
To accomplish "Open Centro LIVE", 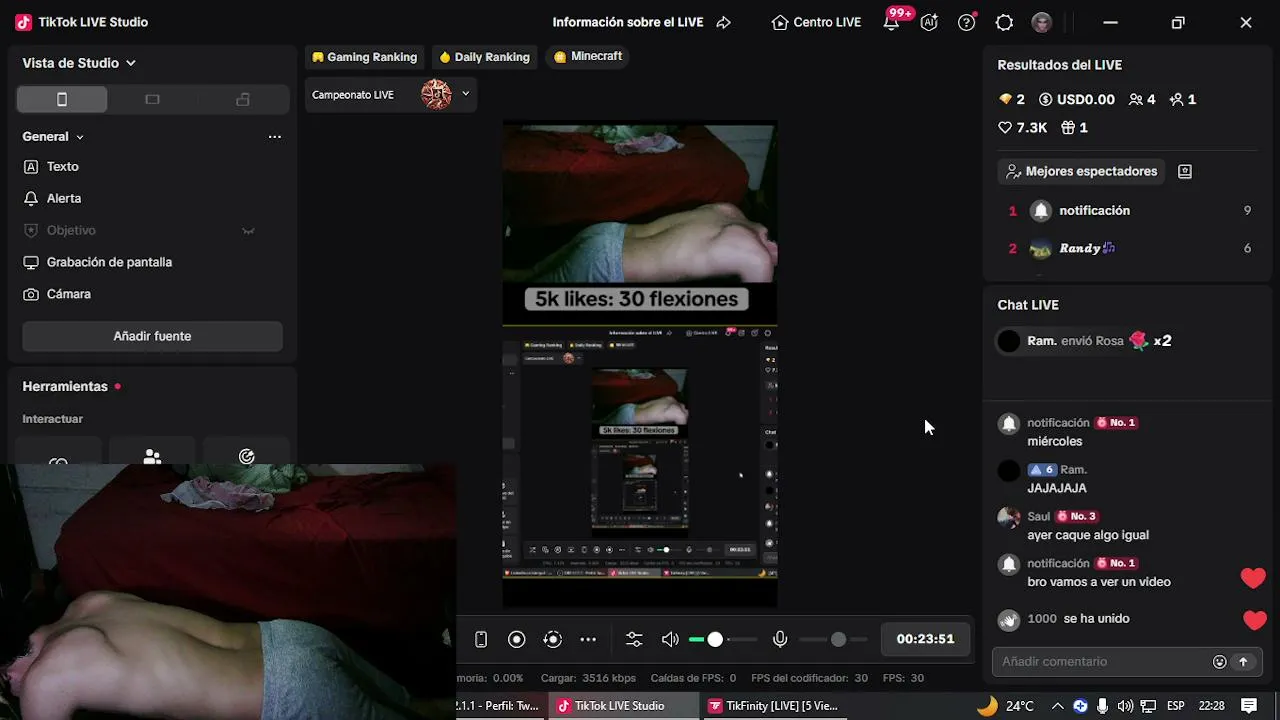I will (x=816, y=22).
